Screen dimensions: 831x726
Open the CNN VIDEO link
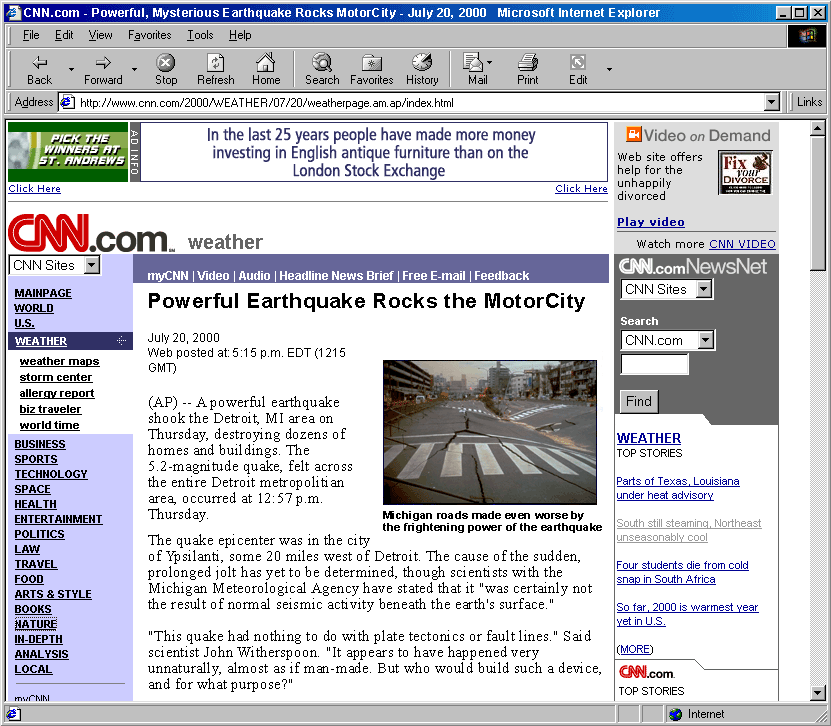[742, 244]
